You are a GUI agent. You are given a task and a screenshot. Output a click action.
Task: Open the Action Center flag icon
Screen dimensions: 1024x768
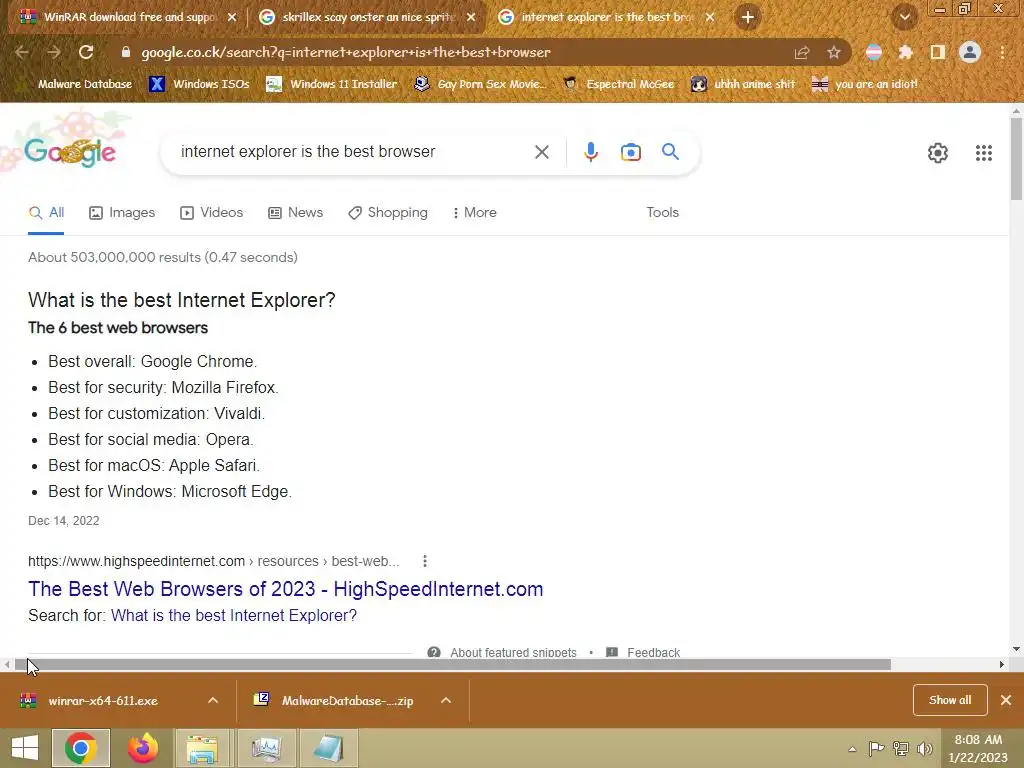[x=876, y=748]
